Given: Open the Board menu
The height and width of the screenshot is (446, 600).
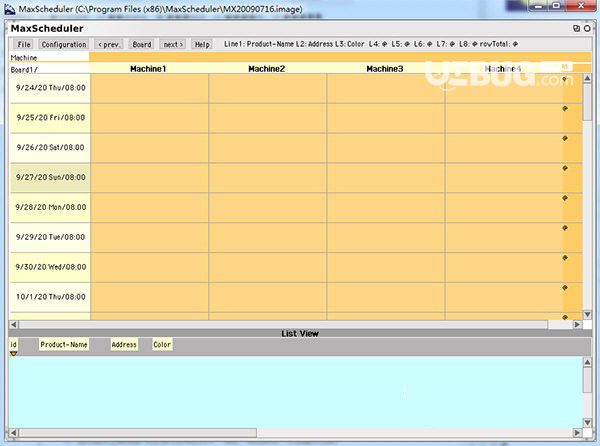Looking at the screenshot, I should (142, 44).
